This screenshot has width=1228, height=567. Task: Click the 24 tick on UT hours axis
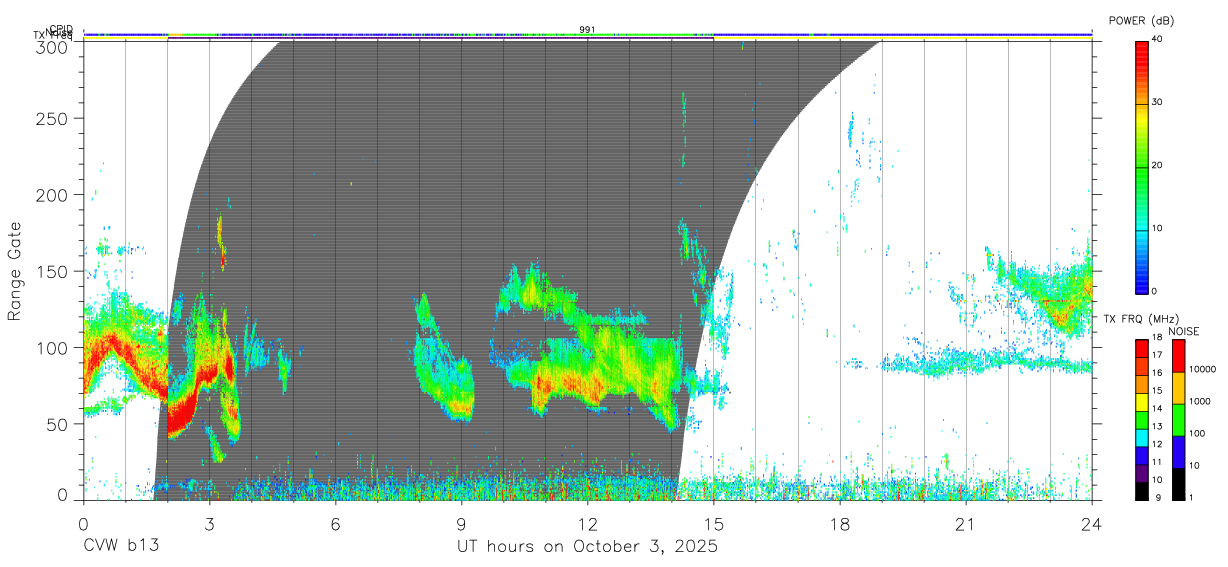pos(1091,523)
